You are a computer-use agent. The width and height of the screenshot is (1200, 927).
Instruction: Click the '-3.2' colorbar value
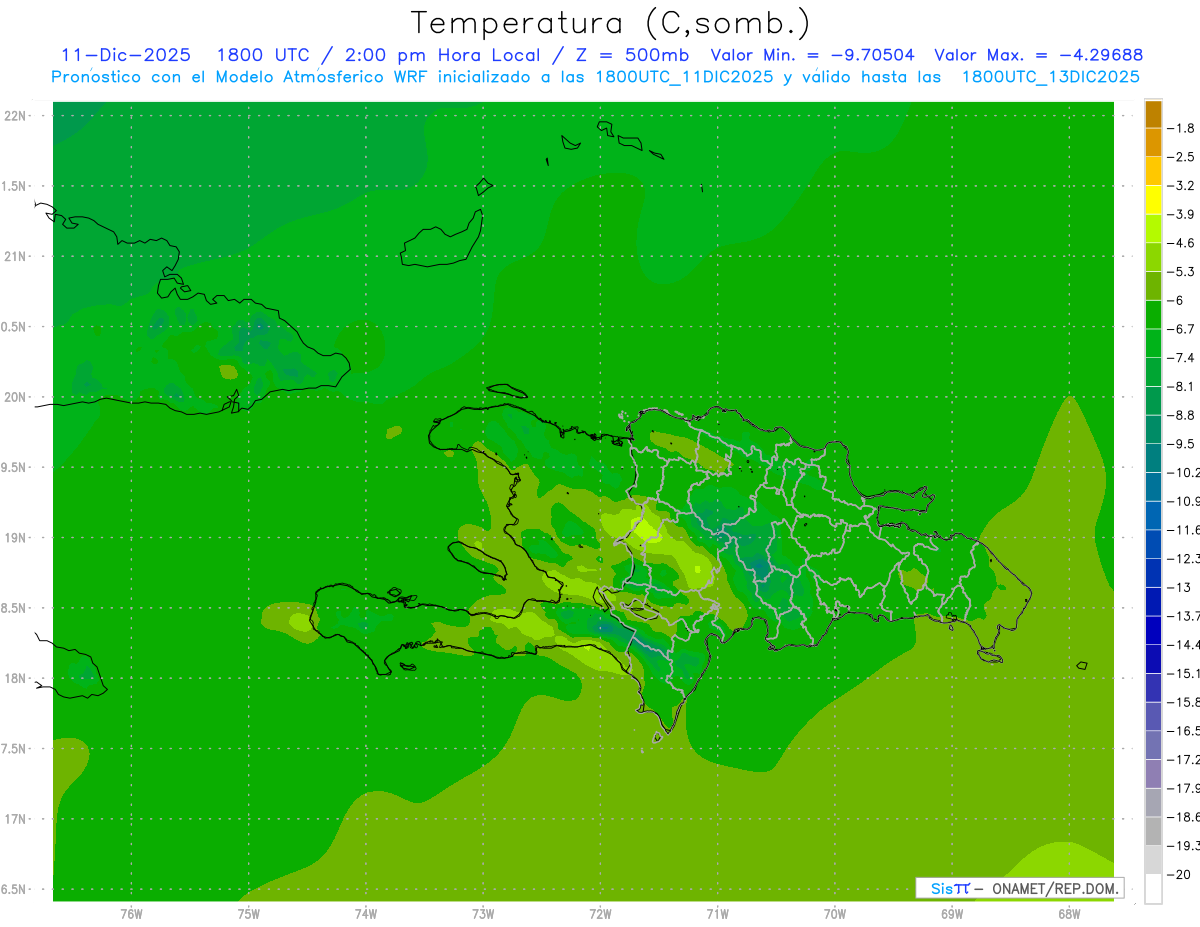(x=1182, y=185)
